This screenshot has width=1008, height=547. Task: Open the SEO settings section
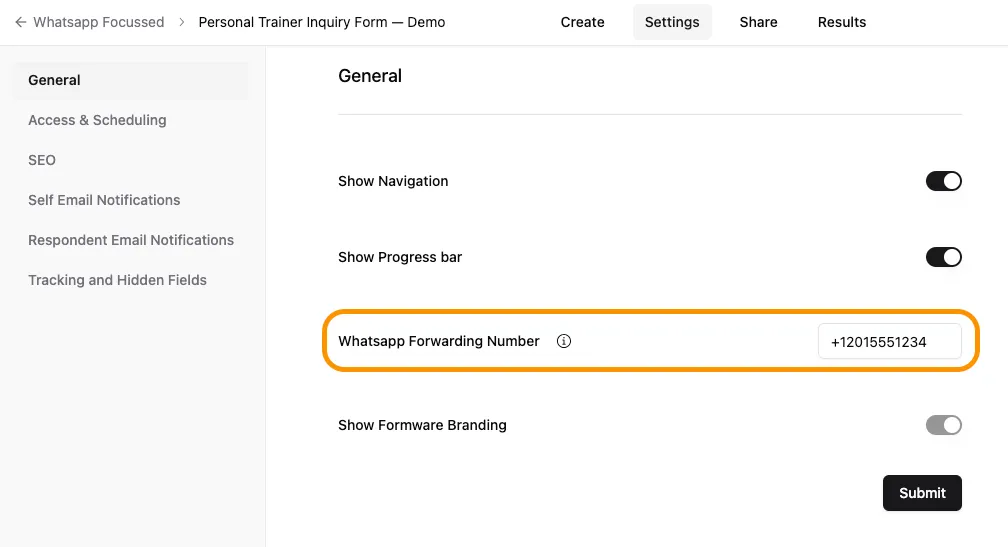(x=42, y=160)
